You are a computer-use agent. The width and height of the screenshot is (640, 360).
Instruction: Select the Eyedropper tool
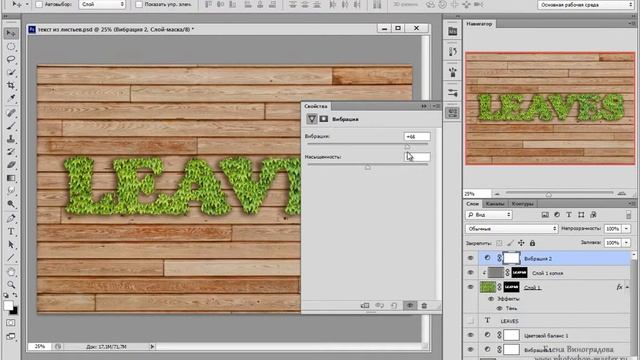click(x=11, y=98)
